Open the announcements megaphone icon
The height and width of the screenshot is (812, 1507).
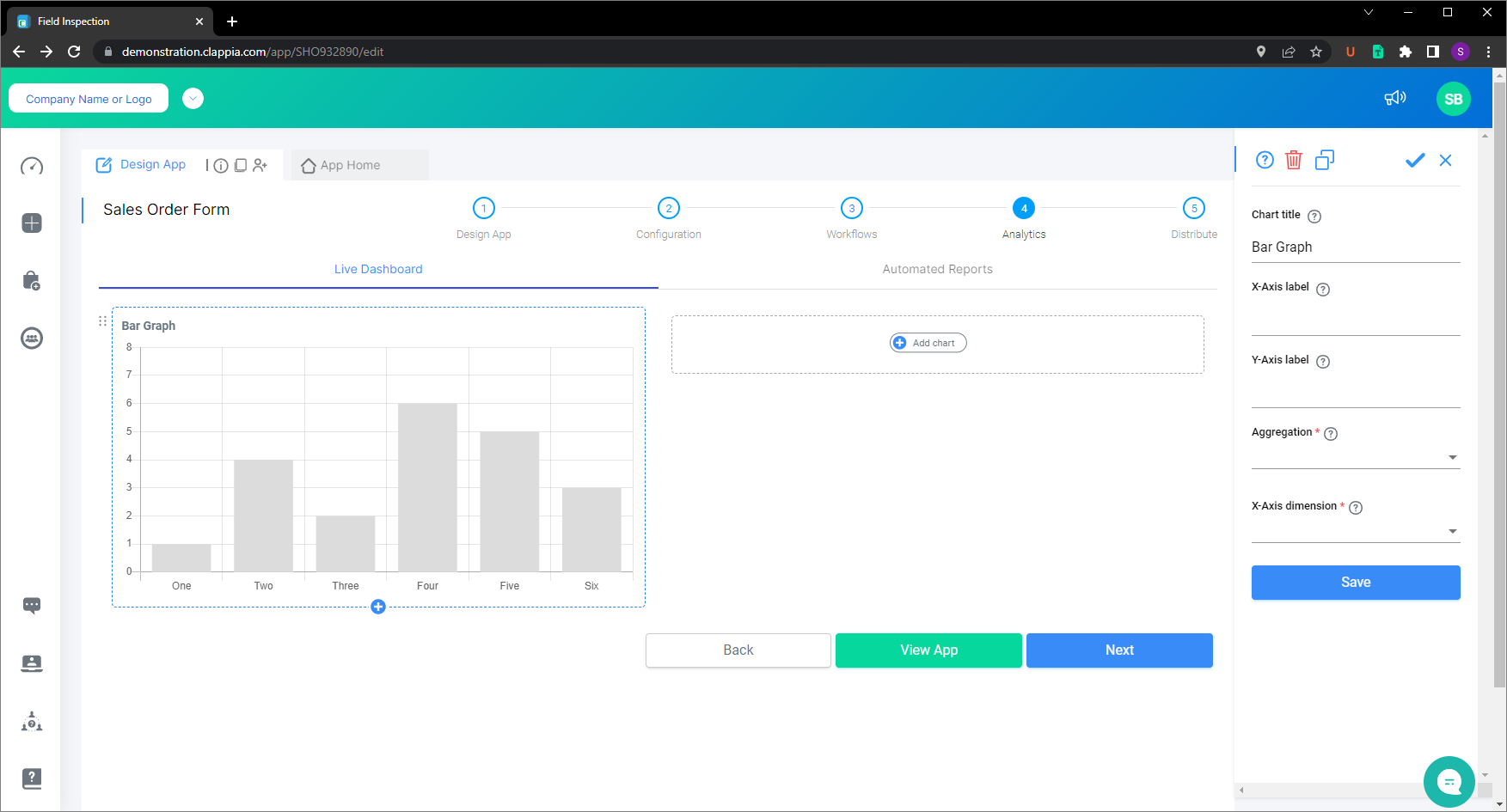(1394, 98)
